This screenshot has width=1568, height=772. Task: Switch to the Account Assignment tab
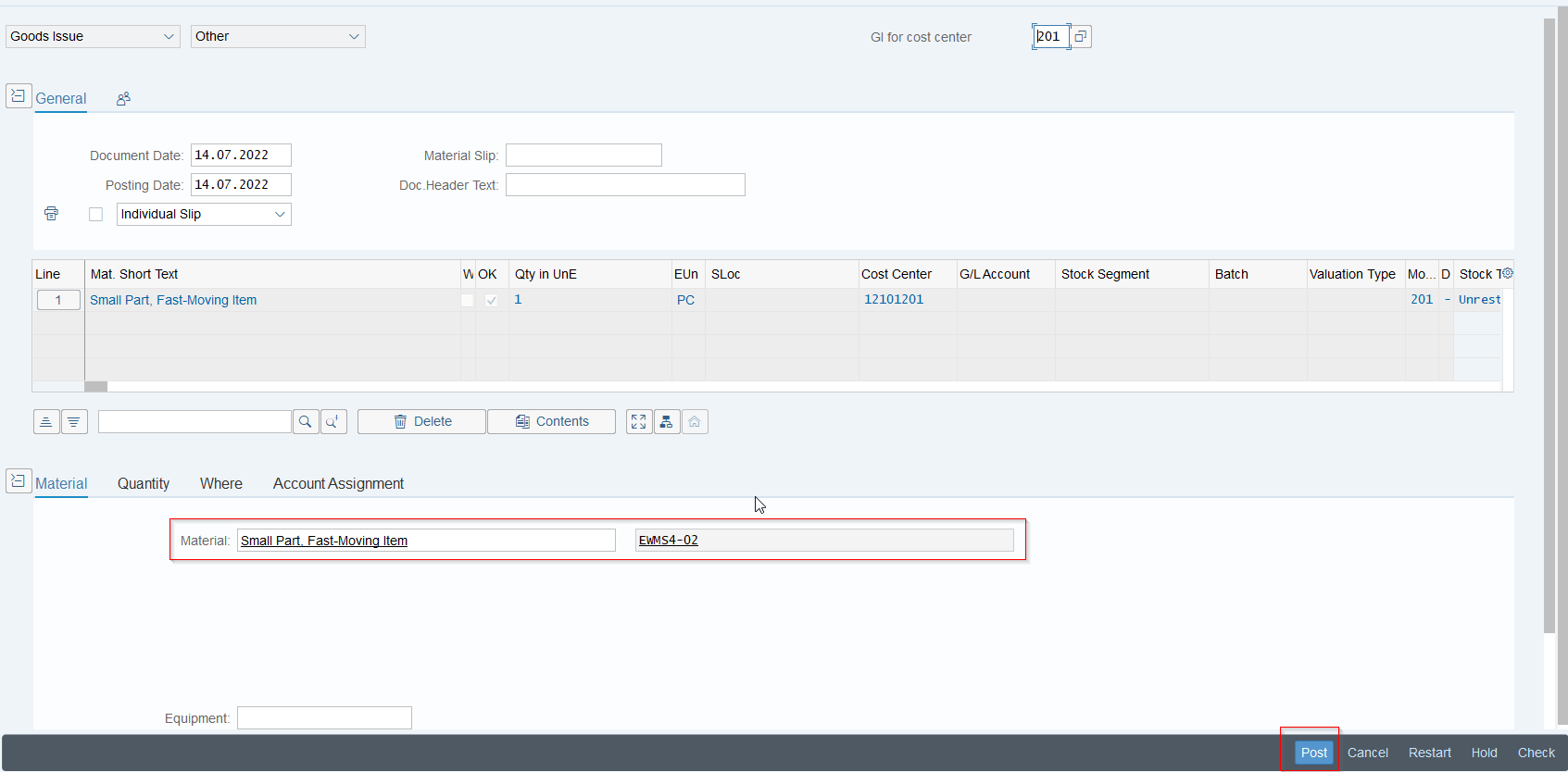coord(338,483)
